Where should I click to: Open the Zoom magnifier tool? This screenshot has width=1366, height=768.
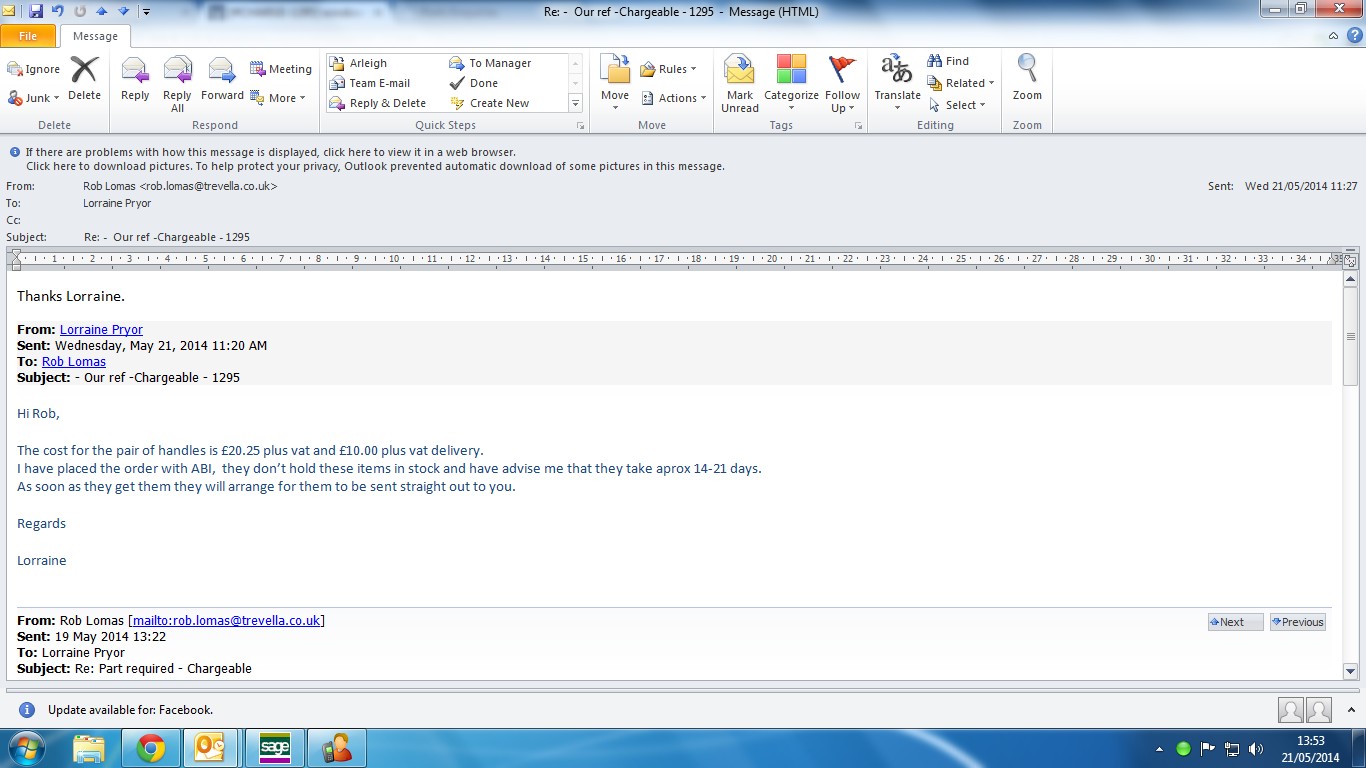click(1027, 79)
